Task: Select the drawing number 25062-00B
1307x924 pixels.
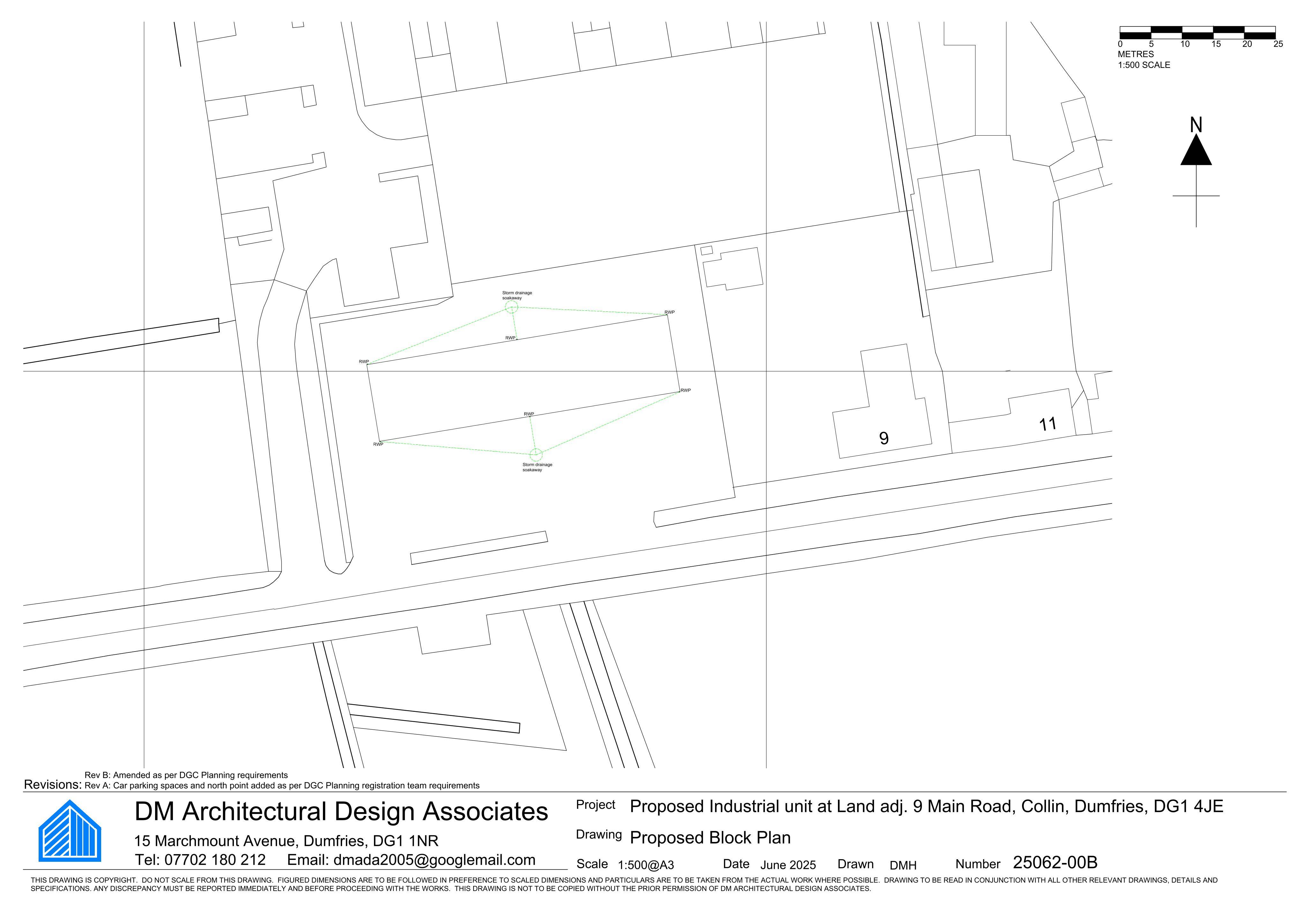Action: (1055, 862)
